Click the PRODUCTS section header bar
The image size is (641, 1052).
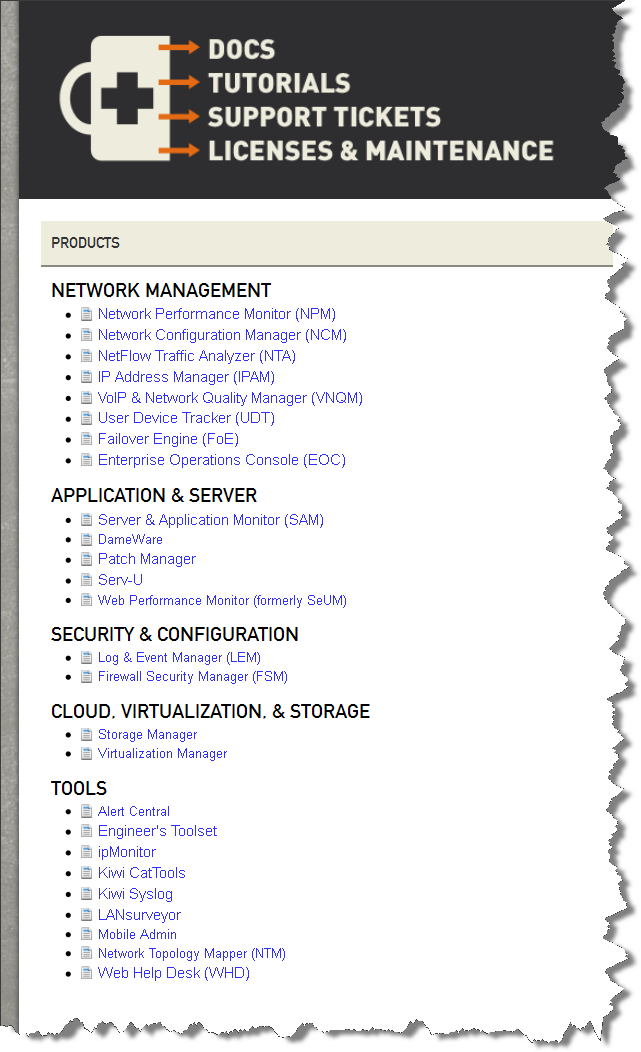327,243
